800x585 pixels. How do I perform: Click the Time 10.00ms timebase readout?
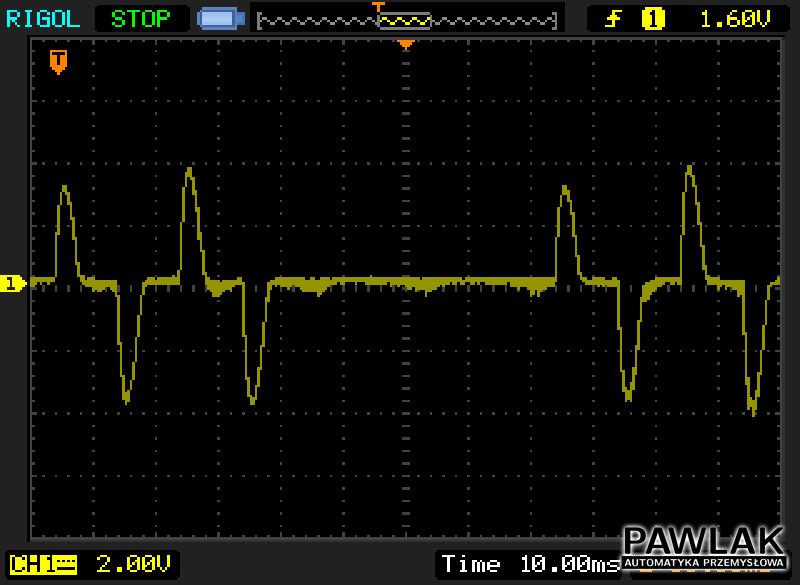tap(530, 565)
